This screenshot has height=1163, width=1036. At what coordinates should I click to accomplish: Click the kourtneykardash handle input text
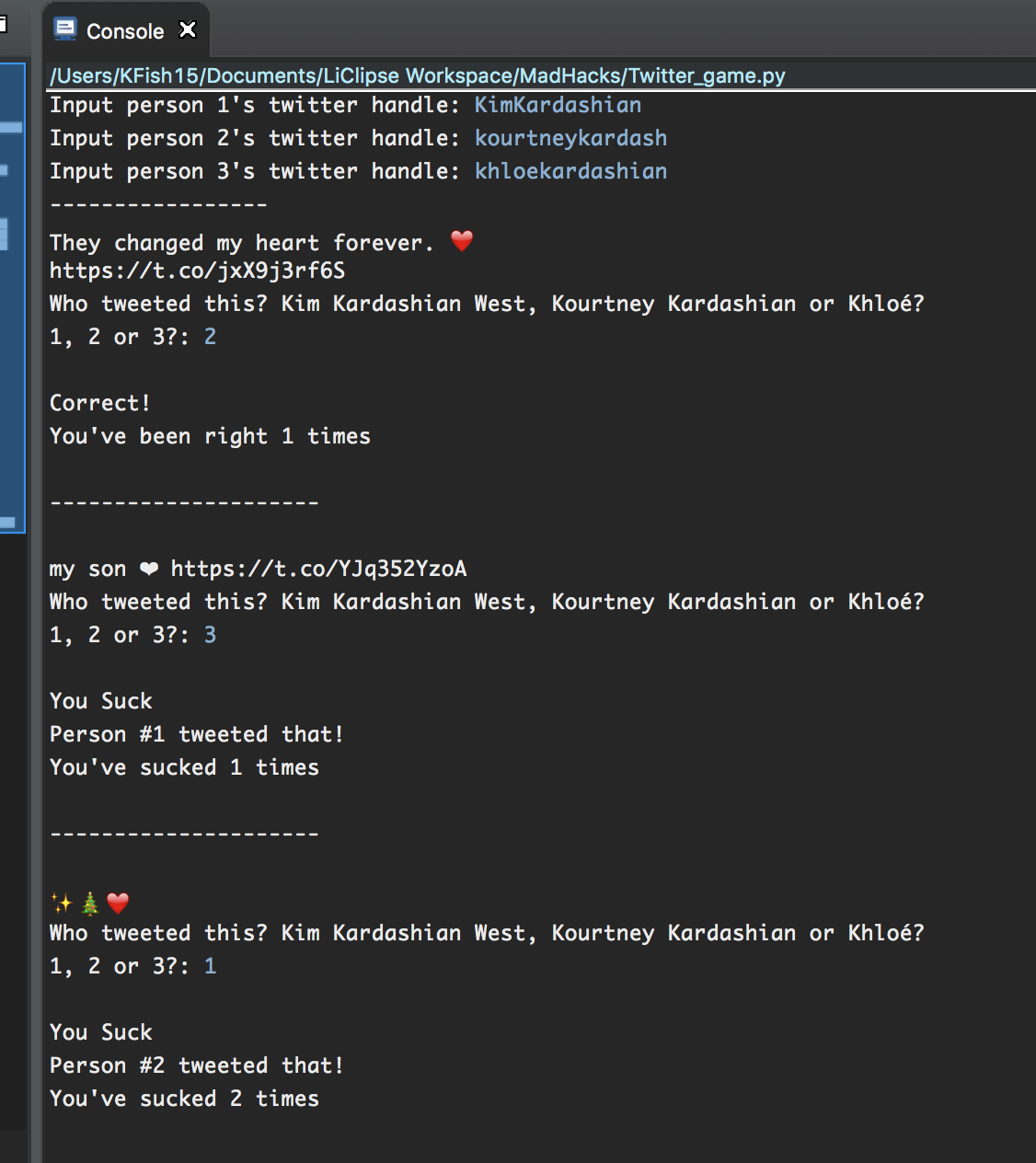570,138
